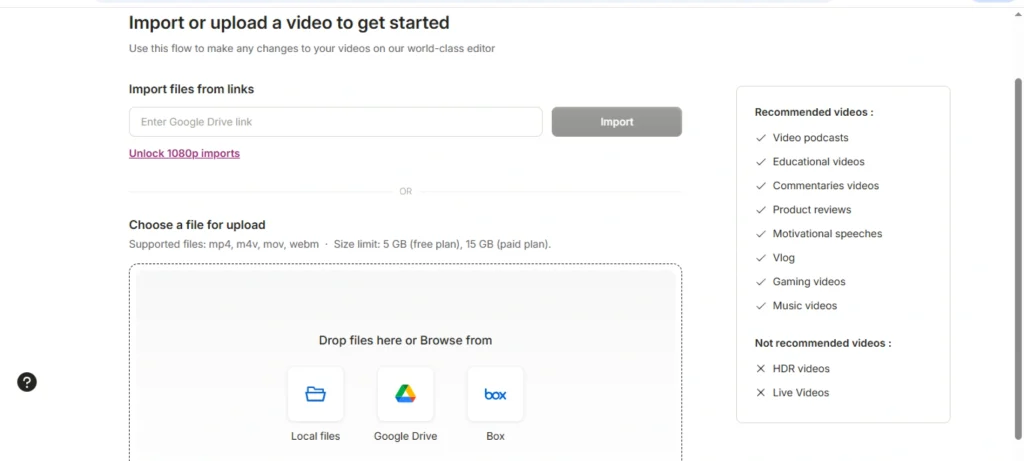This screenshot has height=461, width=1024.
Task: Click the X icon beside HDR videos
Action: click(x=761, y=369)
